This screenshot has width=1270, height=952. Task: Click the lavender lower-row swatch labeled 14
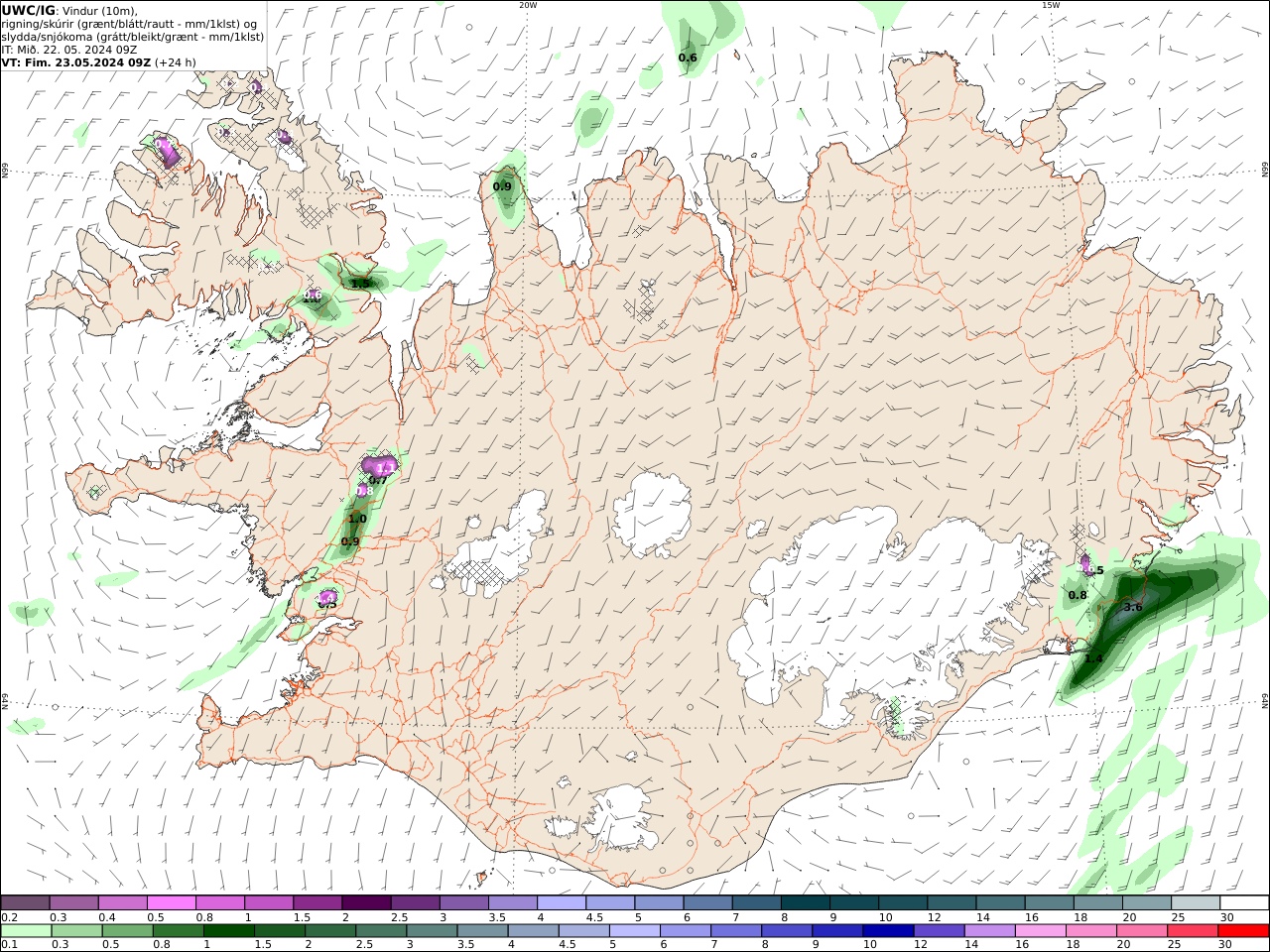coord(989,931)
